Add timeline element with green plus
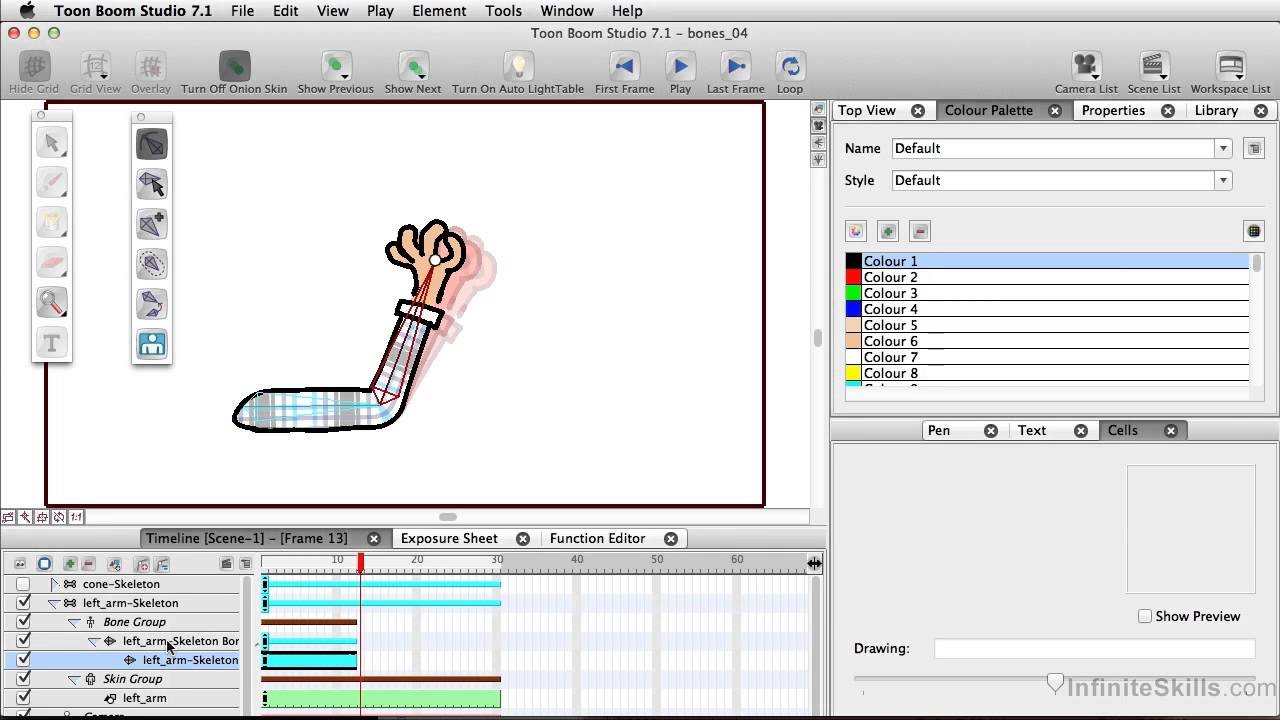The image size is (1280, 720). coord(70,564)
